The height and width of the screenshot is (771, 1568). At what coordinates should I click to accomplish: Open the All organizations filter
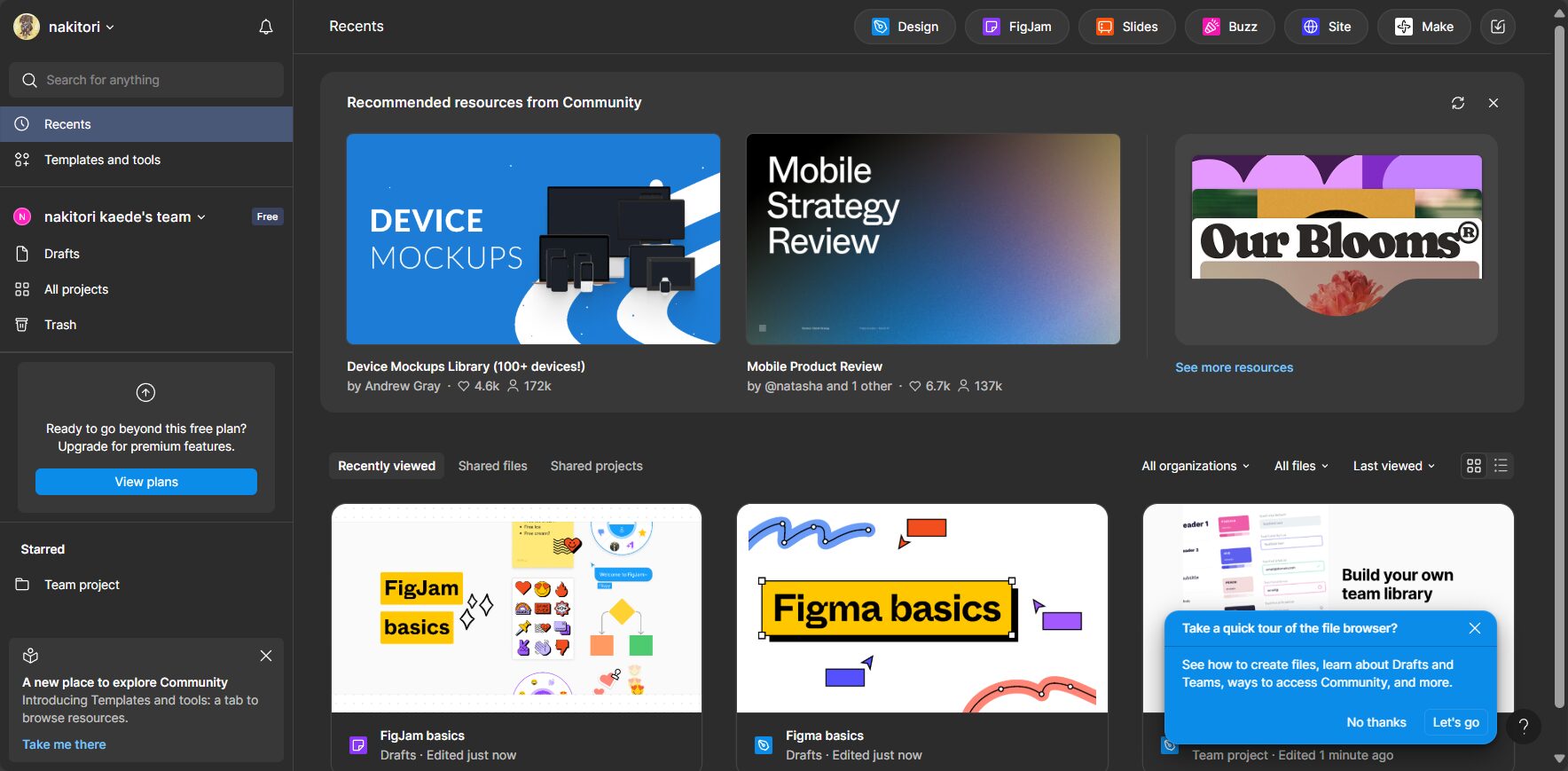coord(1196,466)
